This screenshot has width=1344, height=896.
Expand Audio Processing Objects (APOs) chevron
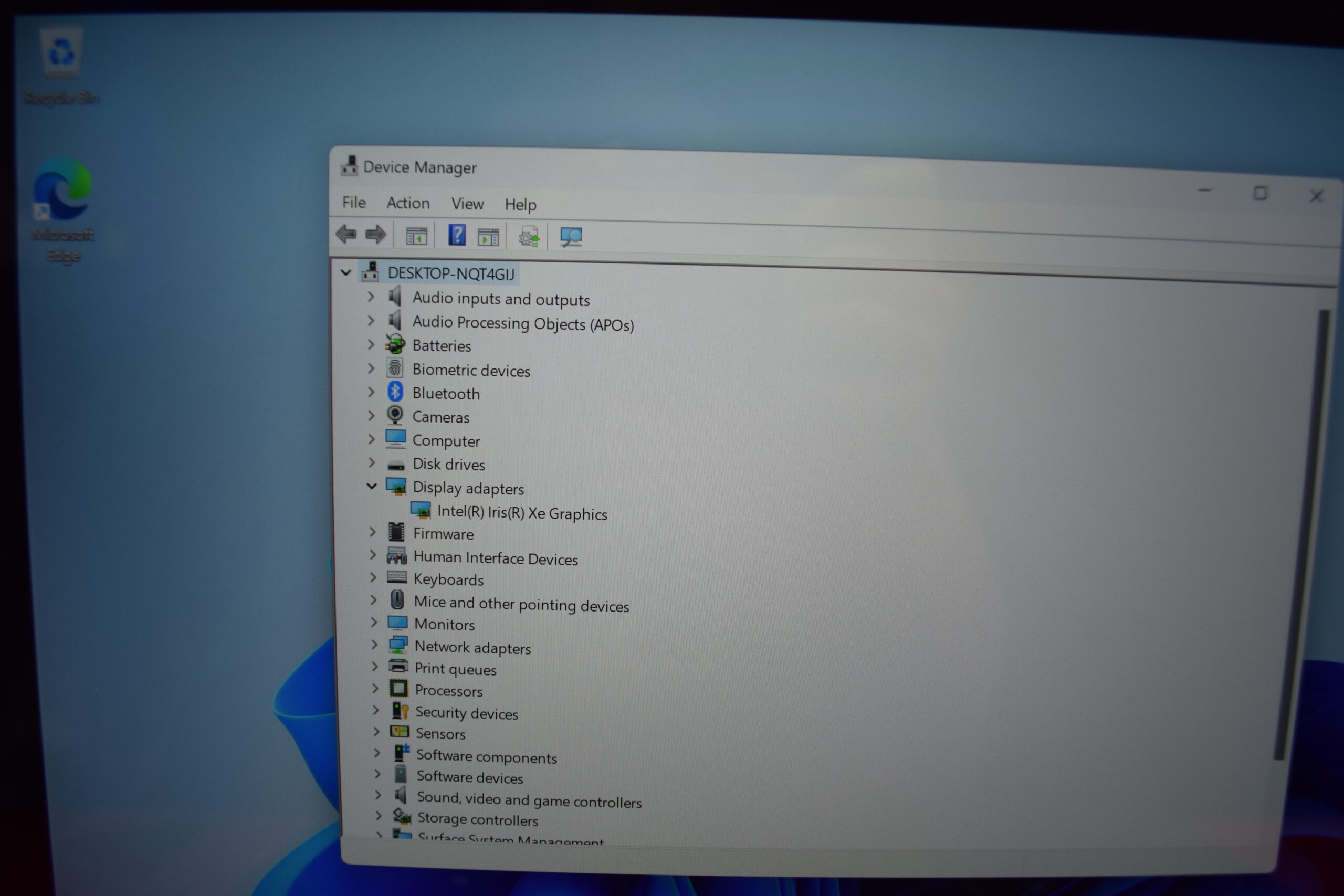(x=371, y=321)
